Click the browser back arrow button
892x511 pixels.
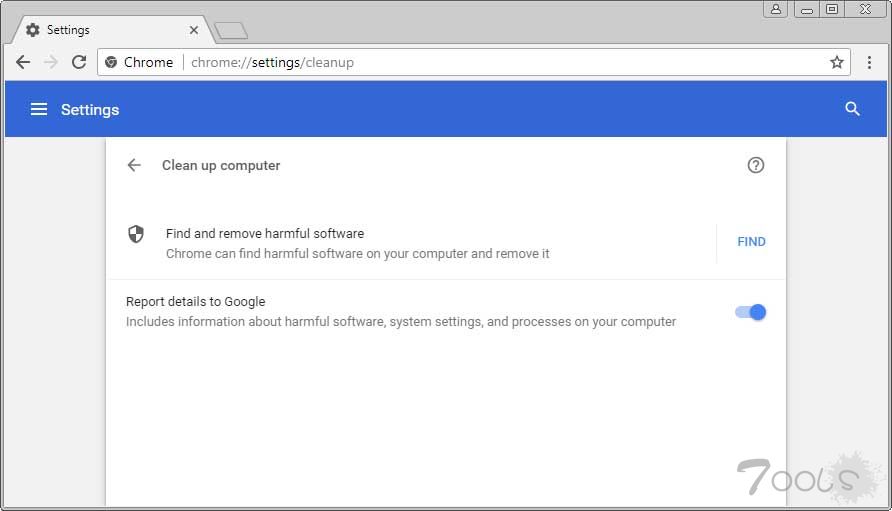[23, 62]
